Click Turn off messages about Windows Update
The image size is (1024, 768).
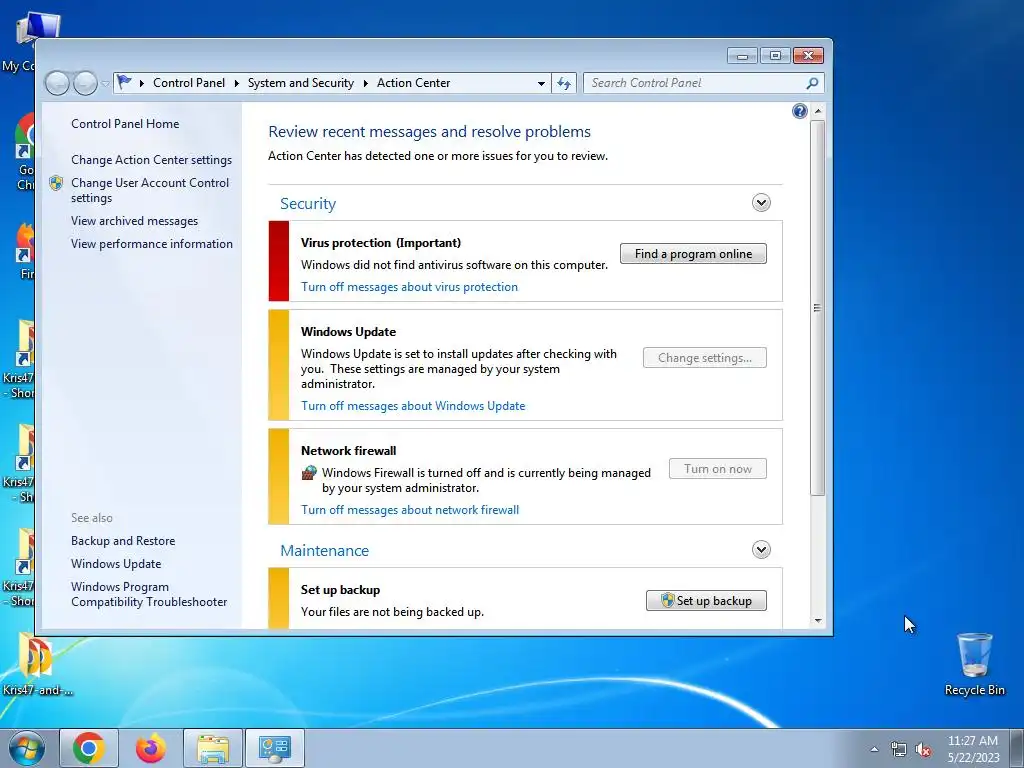coord(413,406)
